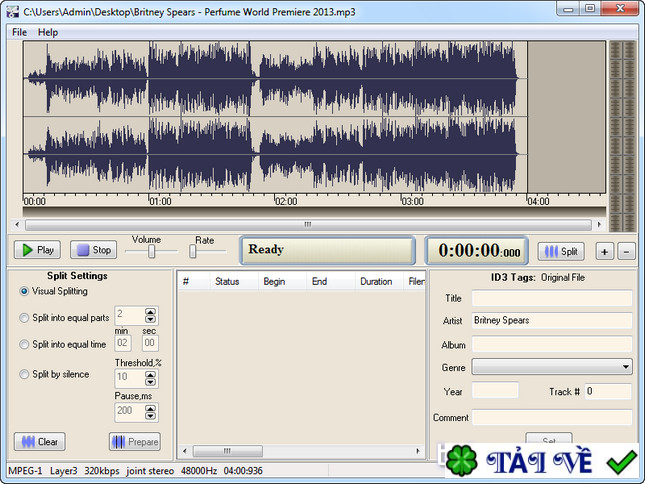
Task: Open the File menu
Action: point(19,32)
